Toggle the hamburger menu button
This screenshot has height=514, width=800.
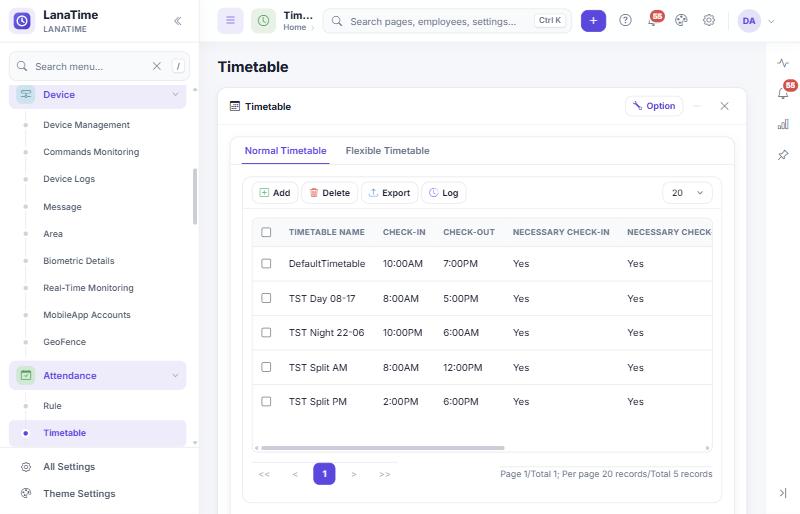(230, 20)
